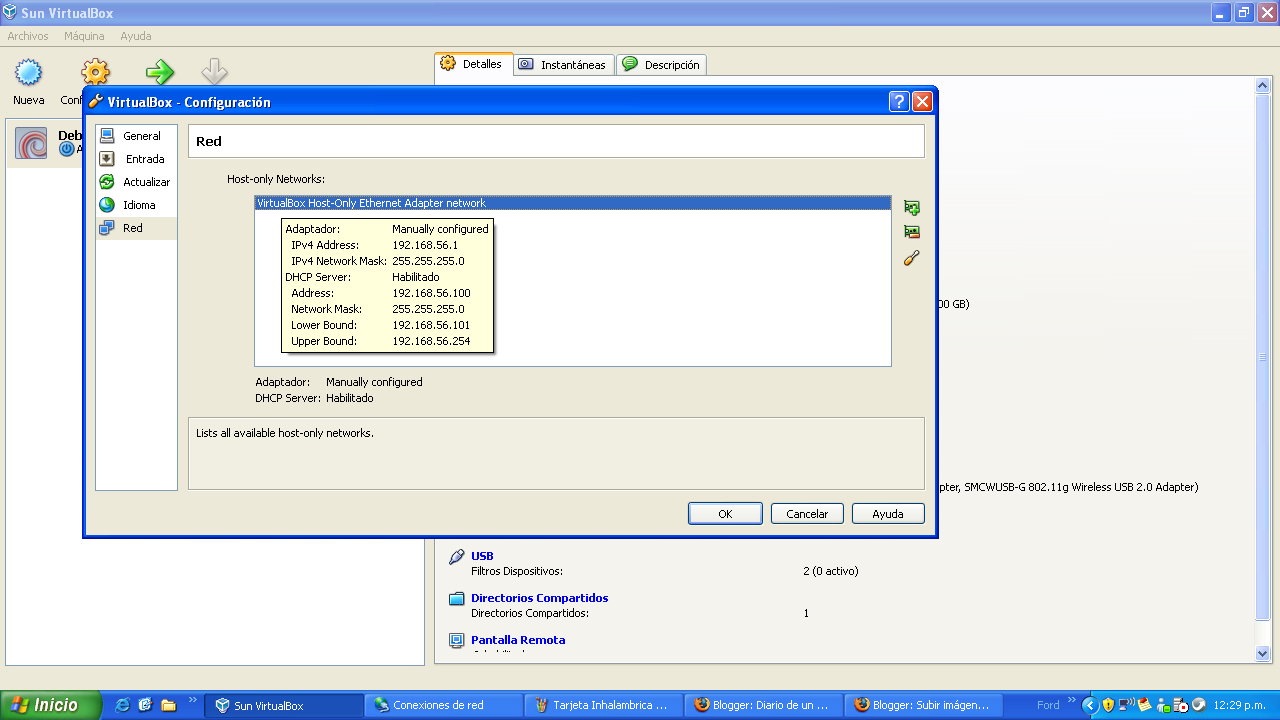1280x720 pixels.
Task: Open the Máquina menu
Action: tap(84, 36)
